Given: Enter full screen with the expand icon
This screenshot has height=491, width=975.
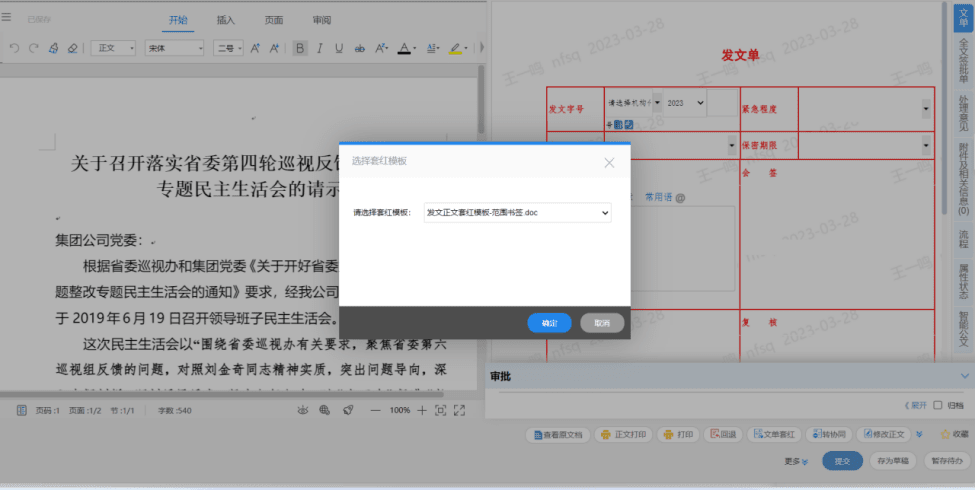Looking at the screenshot, I should 460,410.
